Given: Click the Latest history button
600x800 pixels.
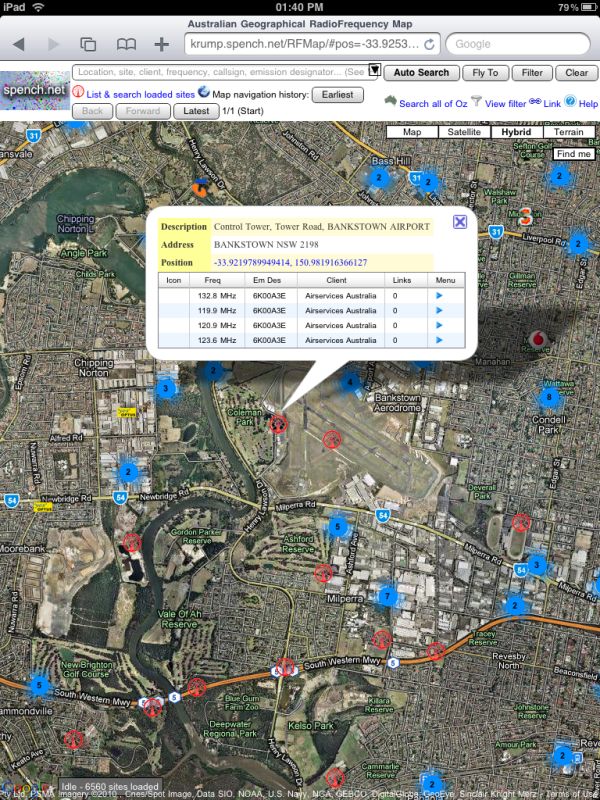Looking at the screenshot, I should pos(196,111).
